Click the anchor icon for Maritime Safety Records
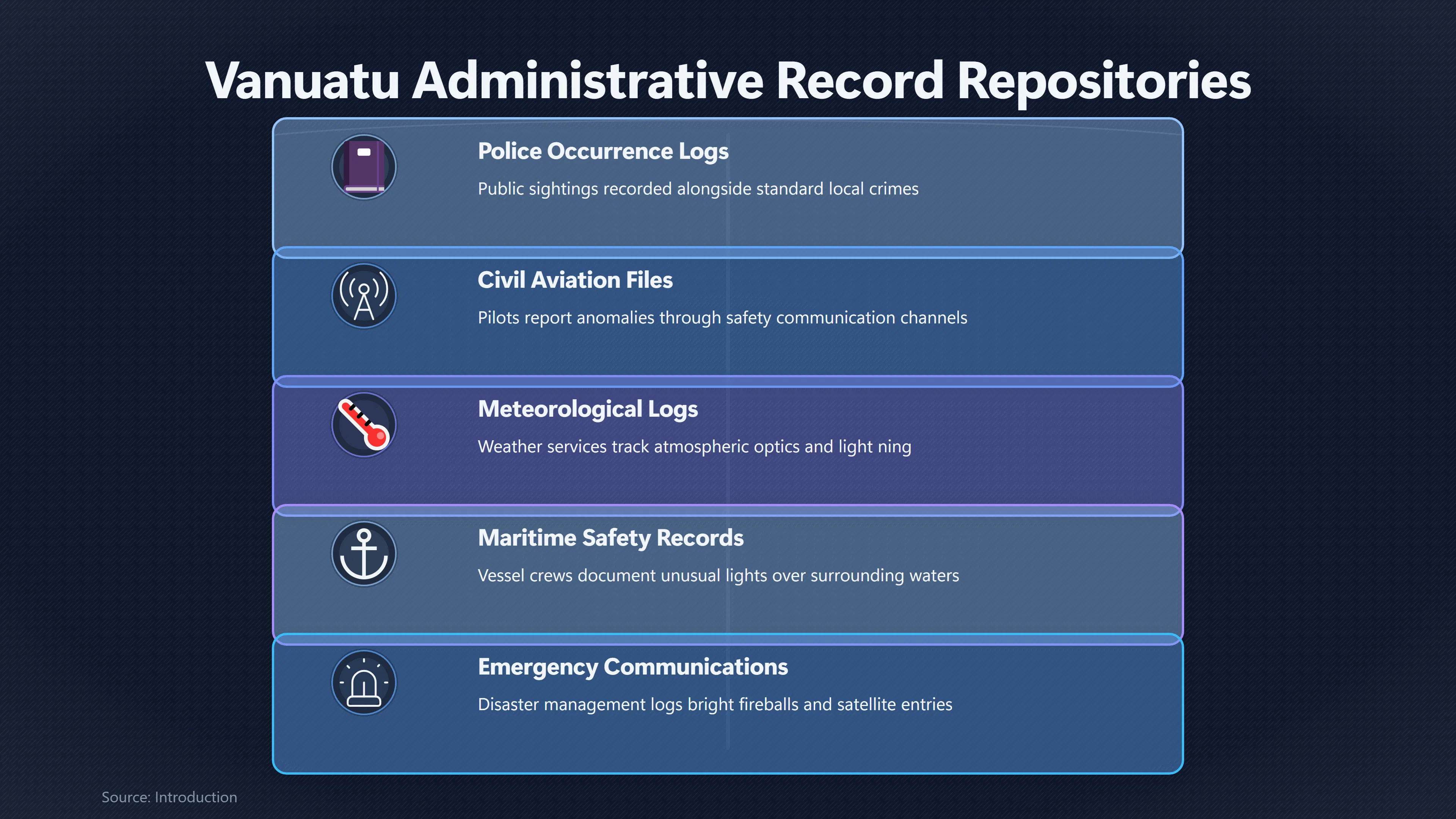Image resolution: width=1456 pixels, height=819 pixels. point(364,553)
